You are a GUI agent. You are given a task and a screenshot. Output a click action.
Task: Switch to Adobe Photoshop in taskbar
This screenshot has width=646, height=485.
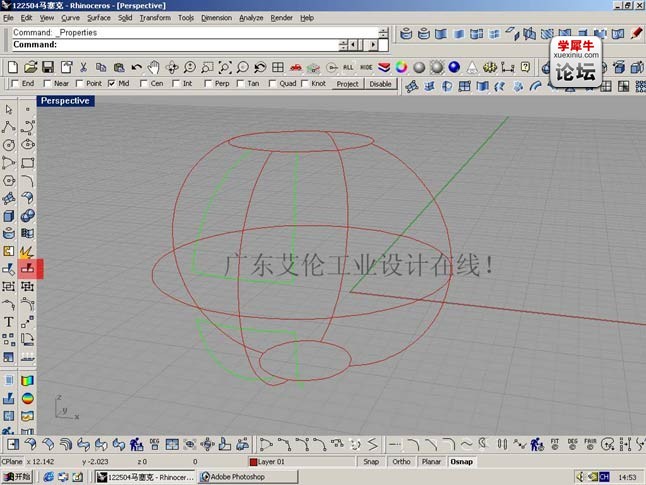[x=248, y=477]
